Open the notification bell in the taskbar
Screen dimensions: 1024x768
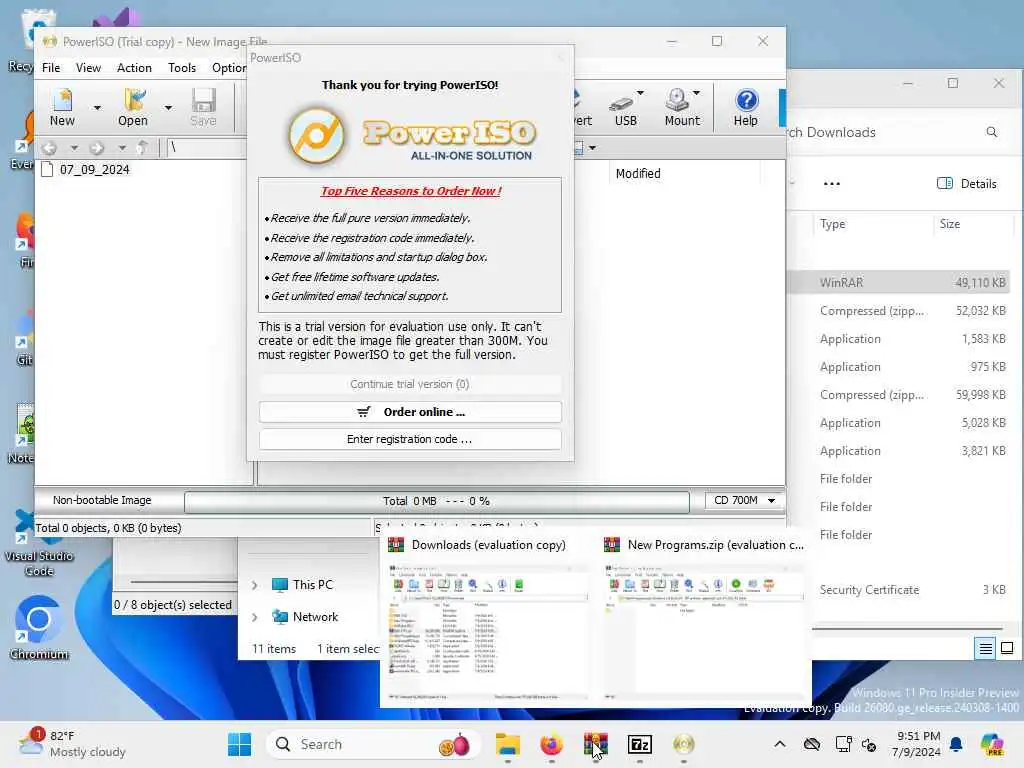955,744
